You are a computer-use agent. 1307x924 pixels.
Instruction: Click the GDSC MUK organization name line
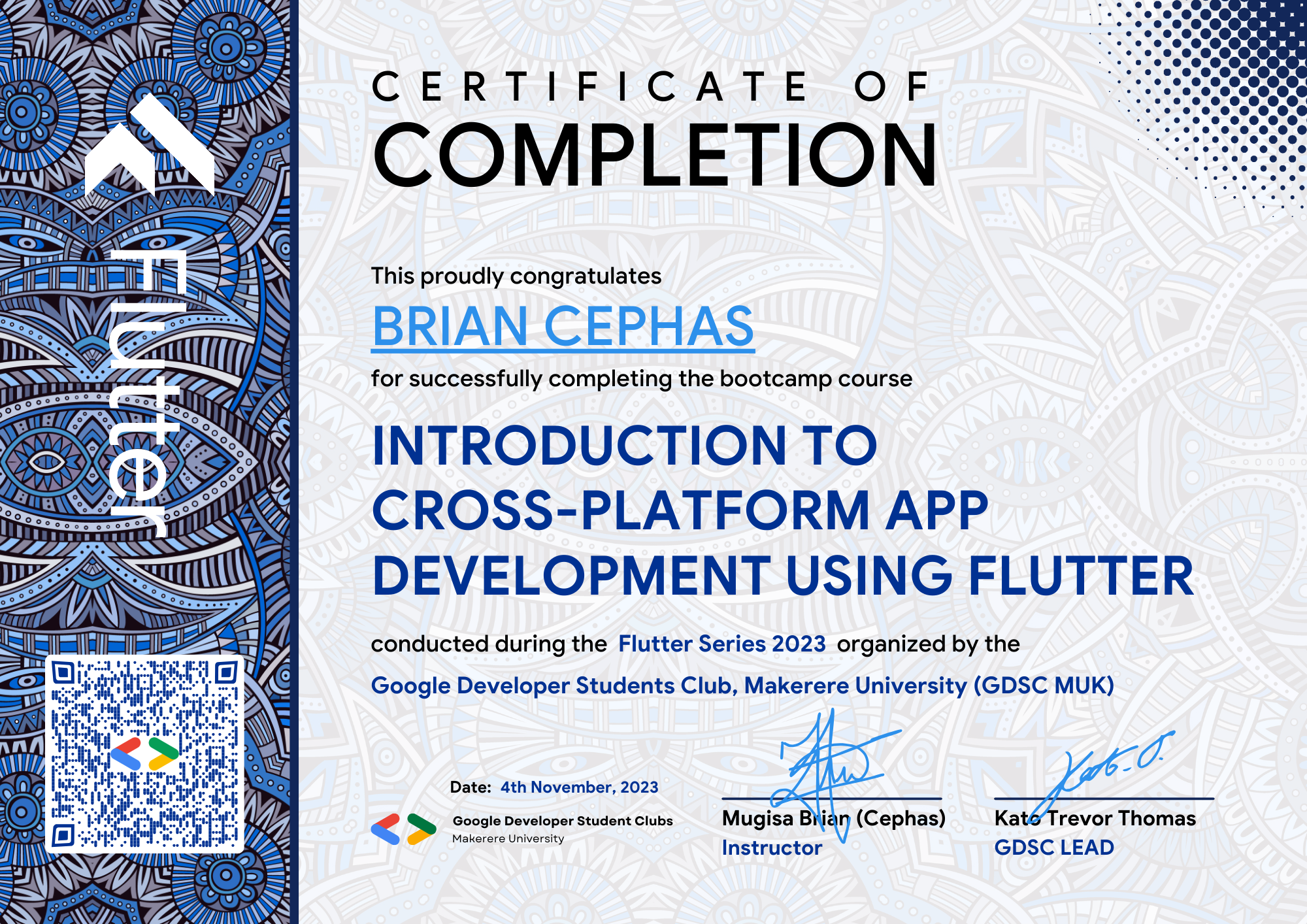point(742,685)
